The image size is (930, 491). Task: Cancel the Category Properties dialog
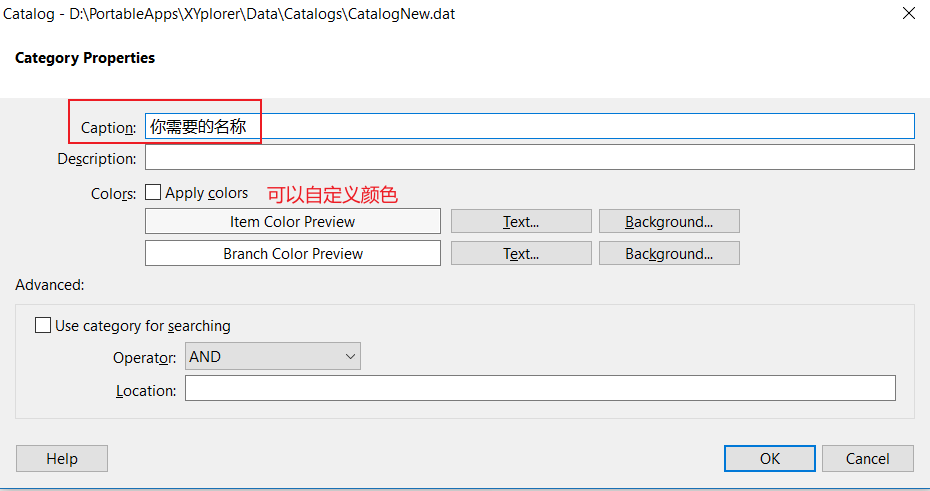[x=867, y=458]
